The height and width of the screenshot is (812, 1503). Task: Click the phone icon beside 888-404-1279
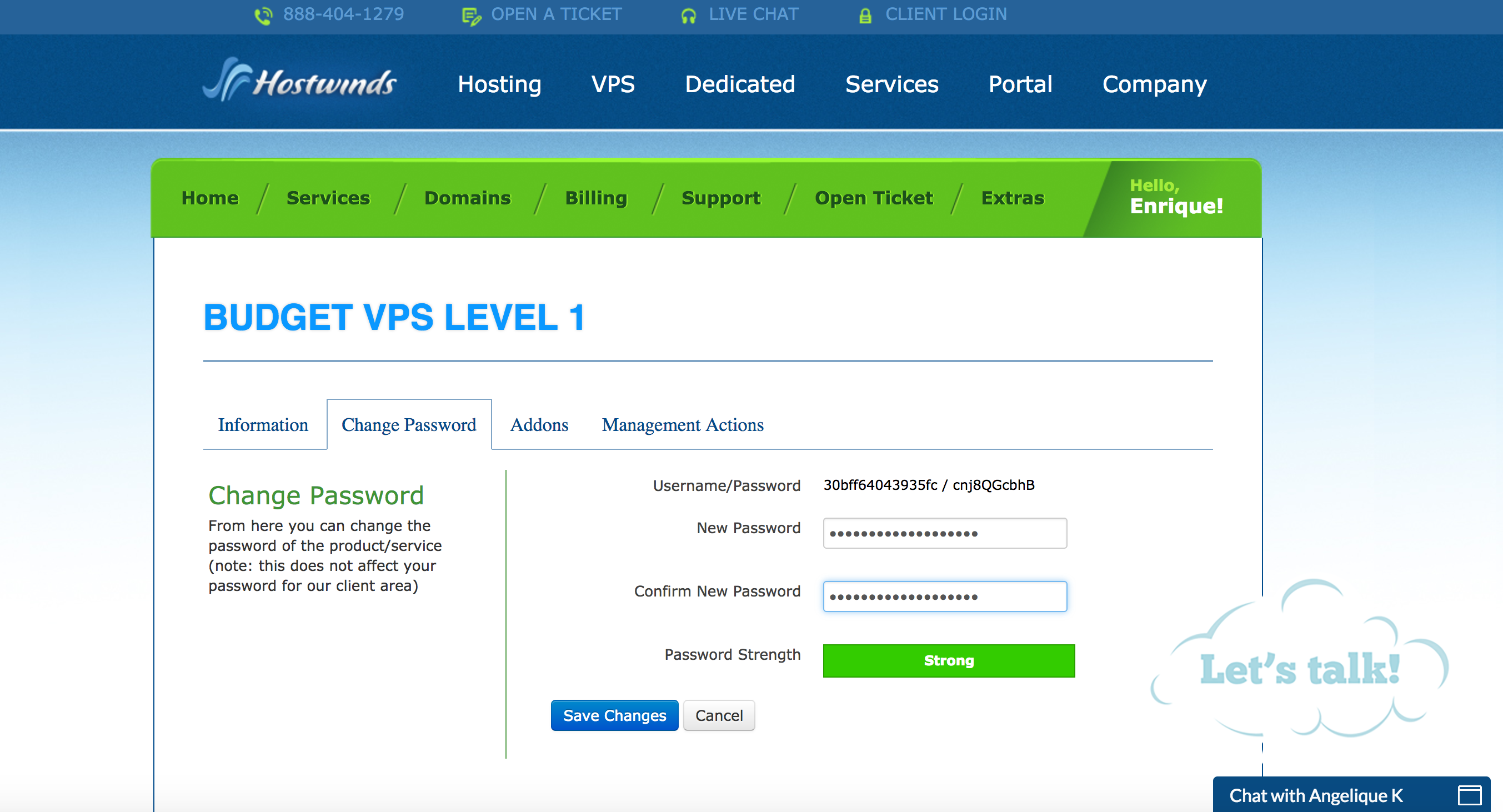pos(264,16)
